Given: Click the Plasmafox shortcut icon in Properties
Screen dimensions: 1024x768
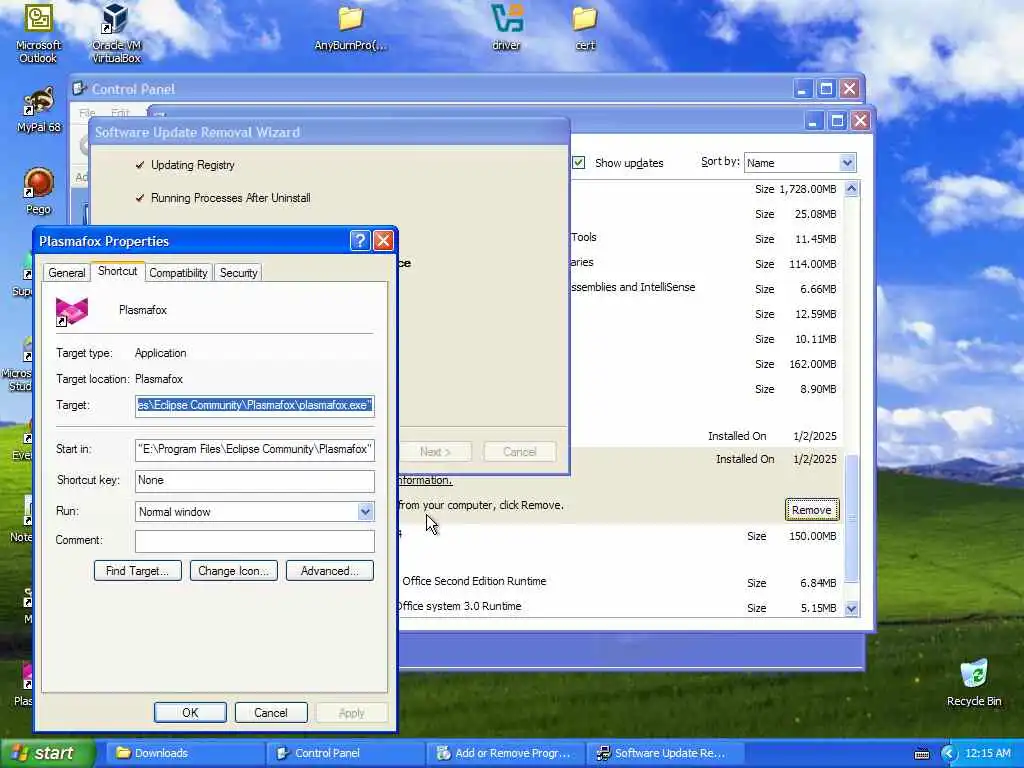Looking at the screenshot, I should click(72, 311).
